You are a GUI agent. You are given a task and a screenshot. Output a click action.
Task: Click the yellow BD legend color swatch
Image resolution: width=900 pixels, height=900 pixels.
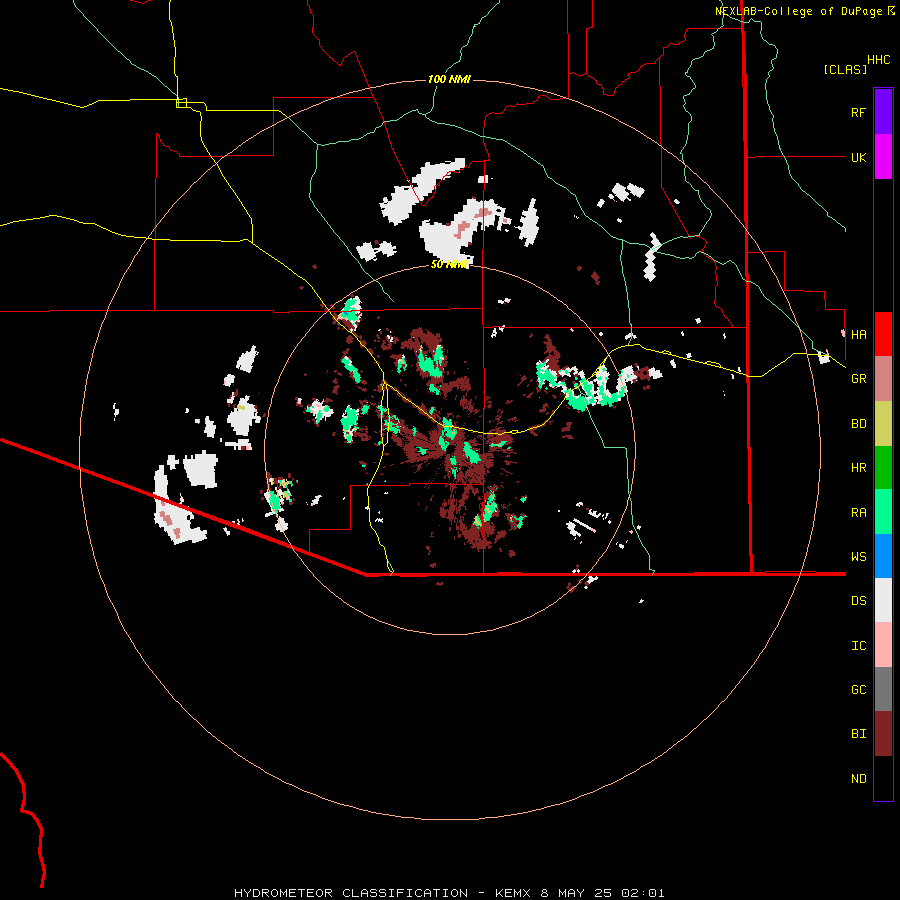point(883,424)
